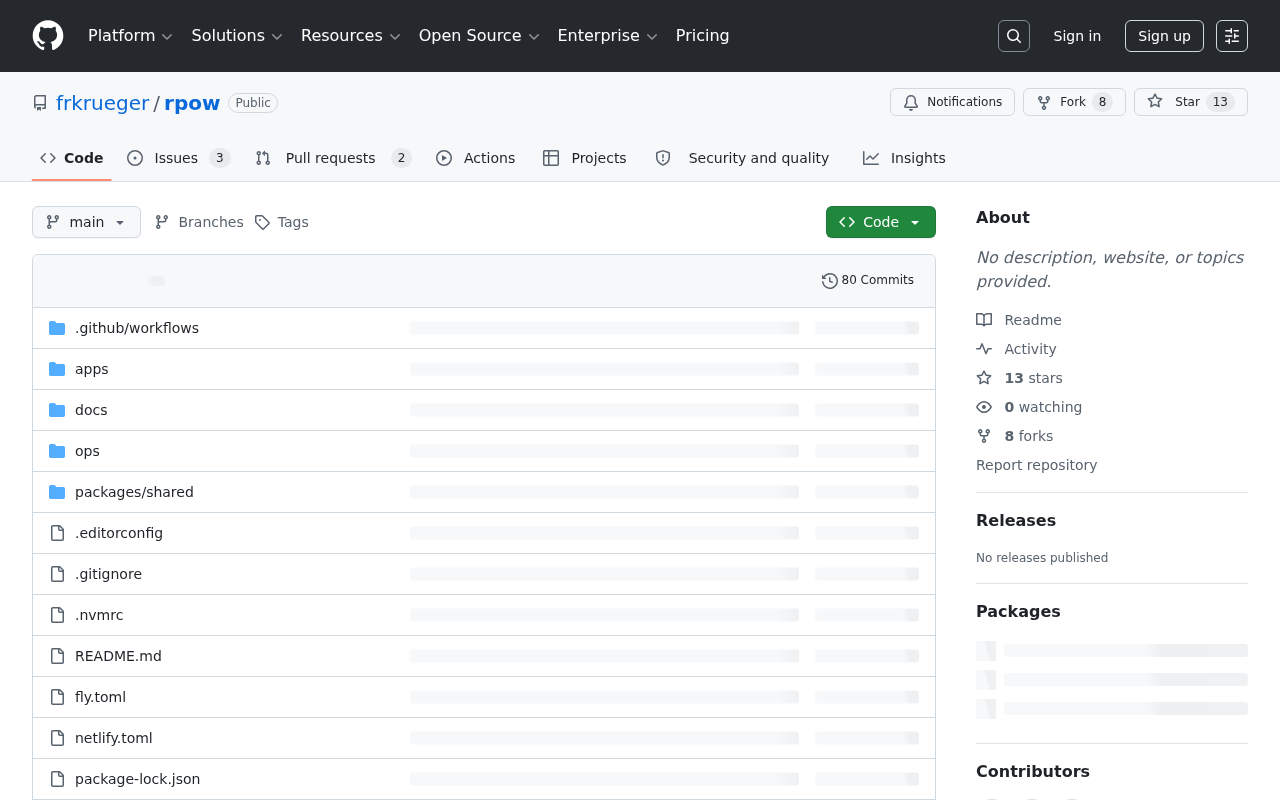Click the Activity pulse icon
The image size is (1280, 800).
pyautogui.click(x=984, y=349)
